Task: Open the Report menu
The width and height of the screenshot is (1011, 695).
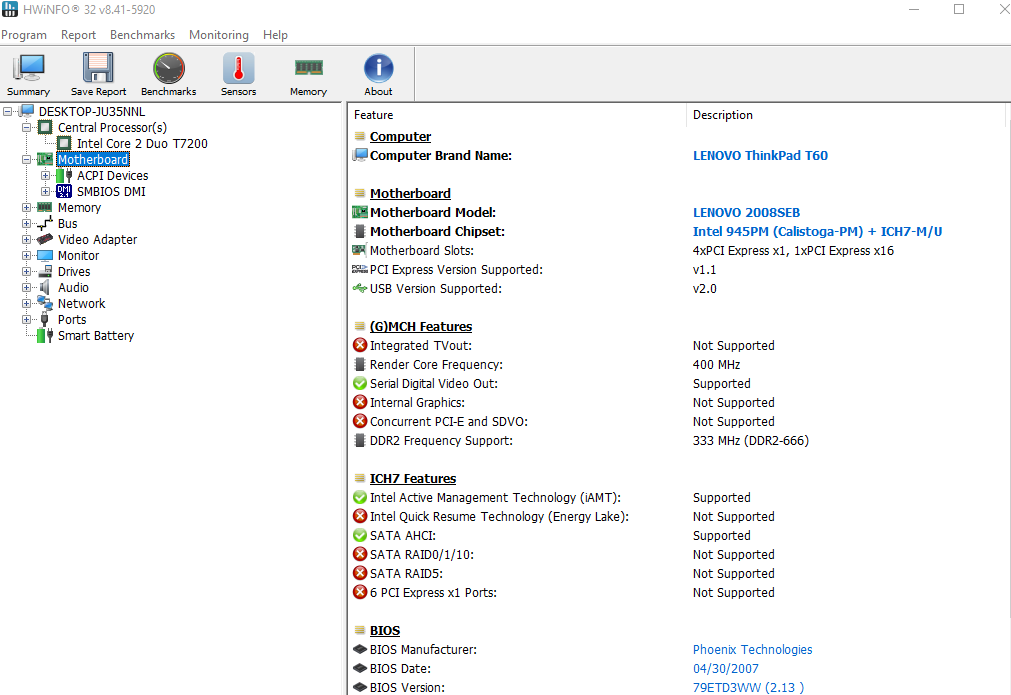Action: (x=78, y=34)
